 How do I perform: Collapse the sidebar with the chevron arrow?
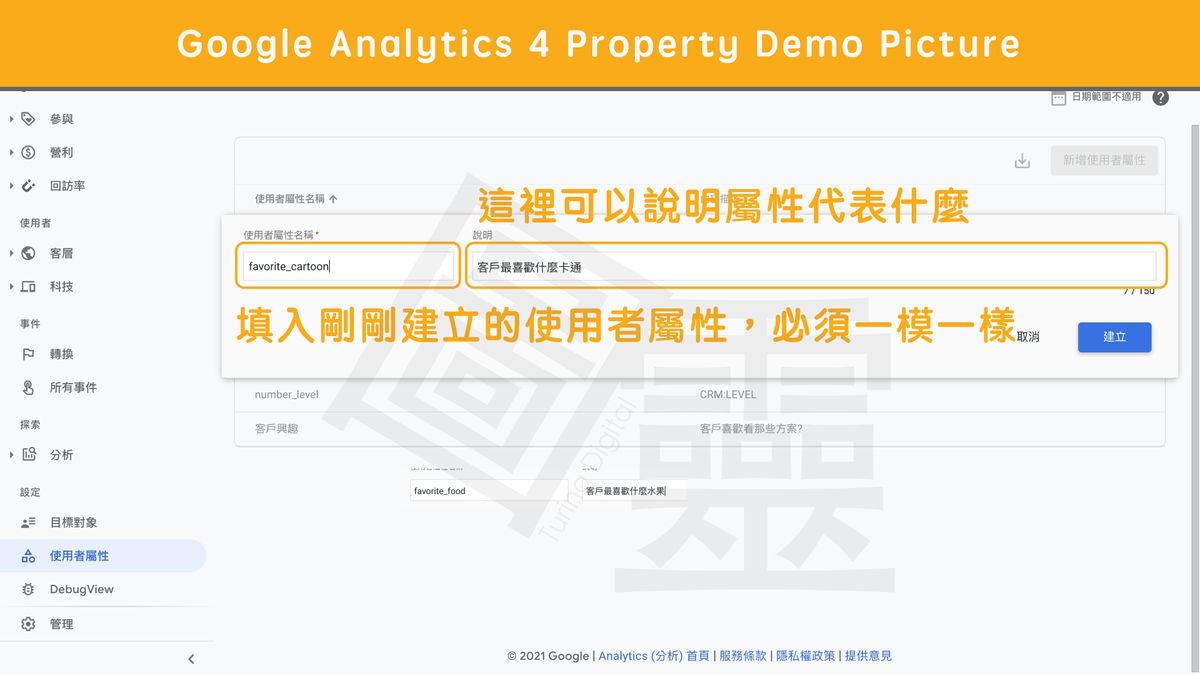pyautogui.click(x=191, y=659)
